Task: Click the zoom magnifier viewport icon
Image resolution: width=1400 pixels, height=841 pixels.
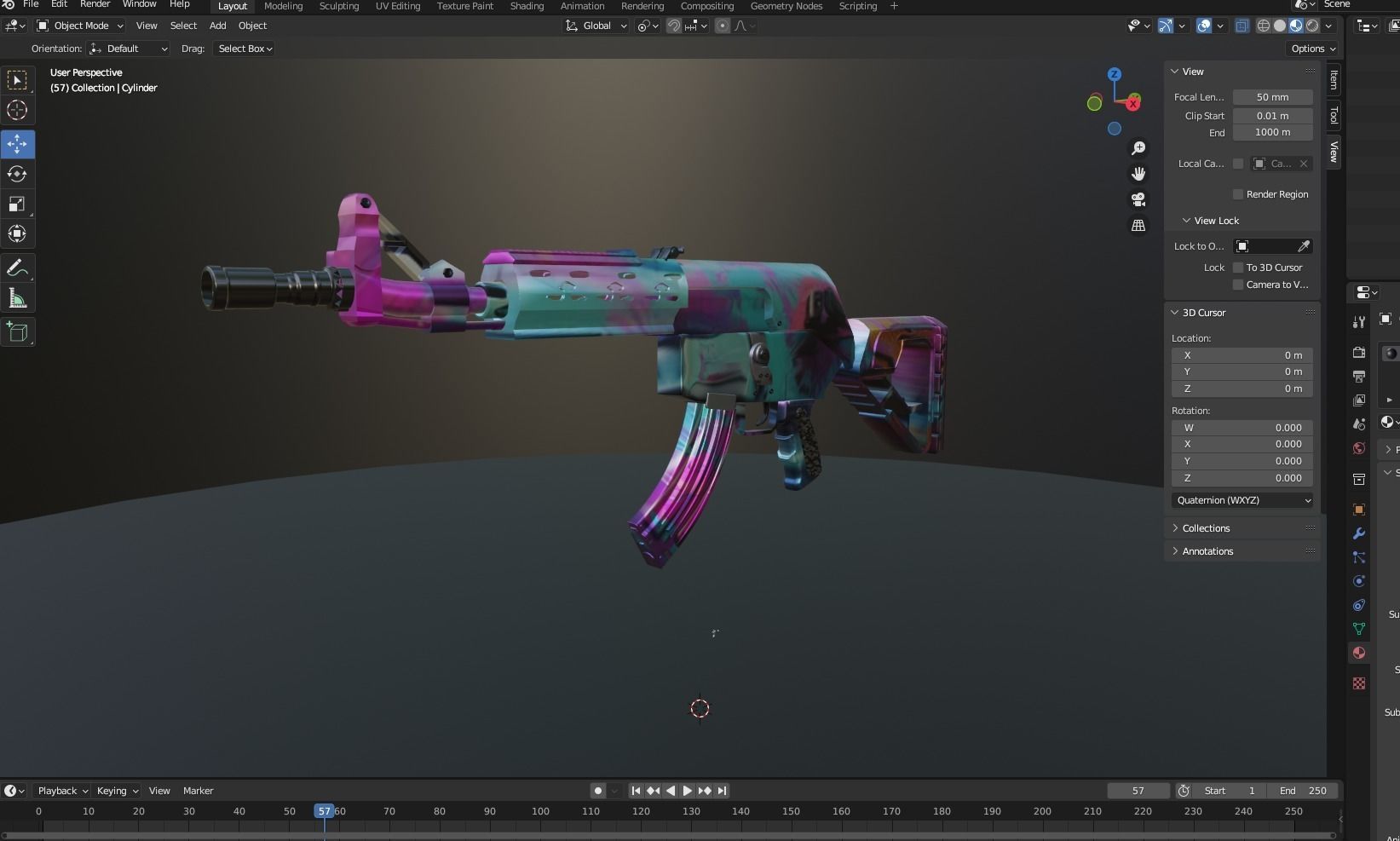Action: click(1138, 148)
